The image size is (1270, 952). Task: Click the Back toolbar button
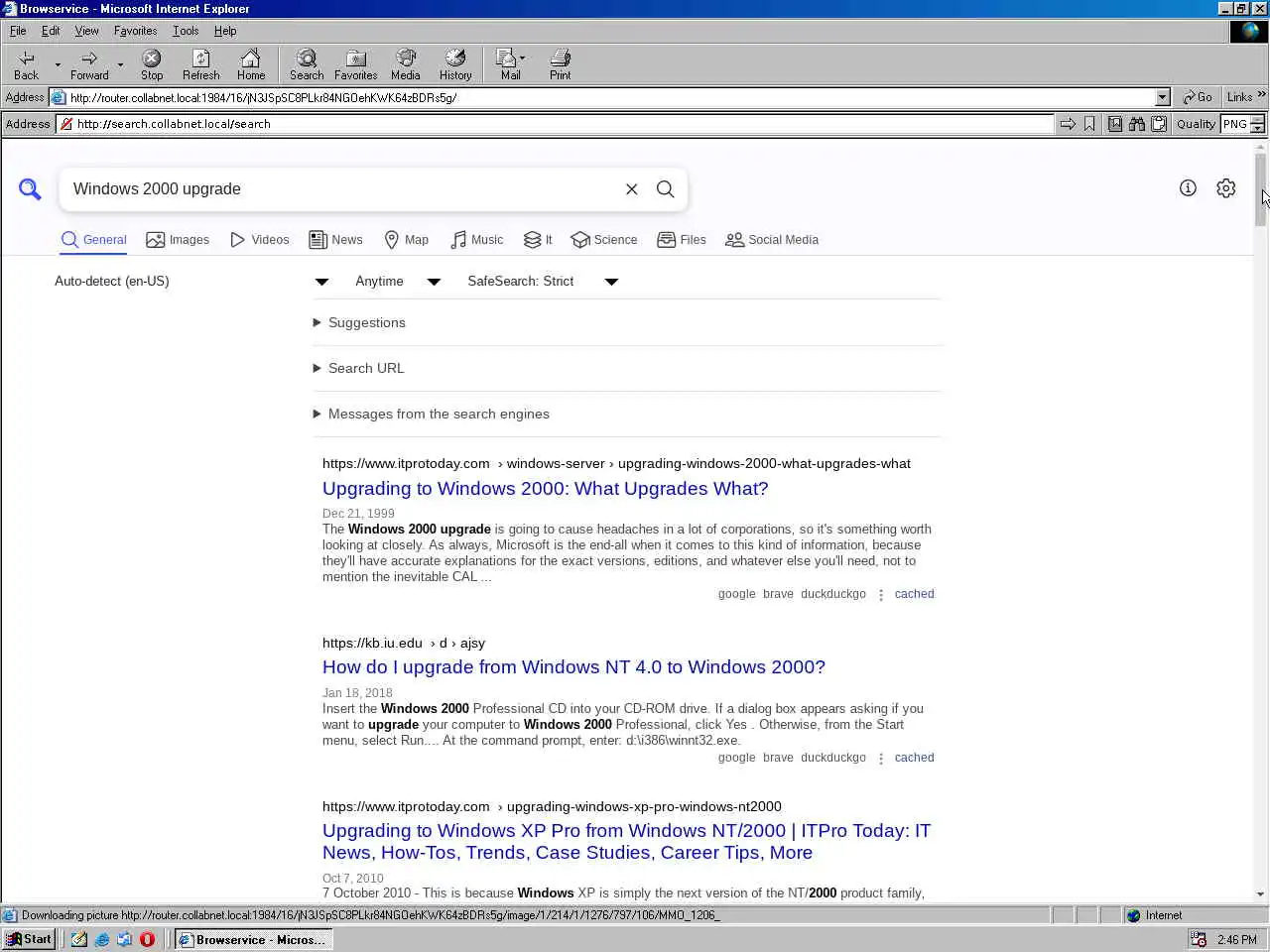click(x=27, y=64)
